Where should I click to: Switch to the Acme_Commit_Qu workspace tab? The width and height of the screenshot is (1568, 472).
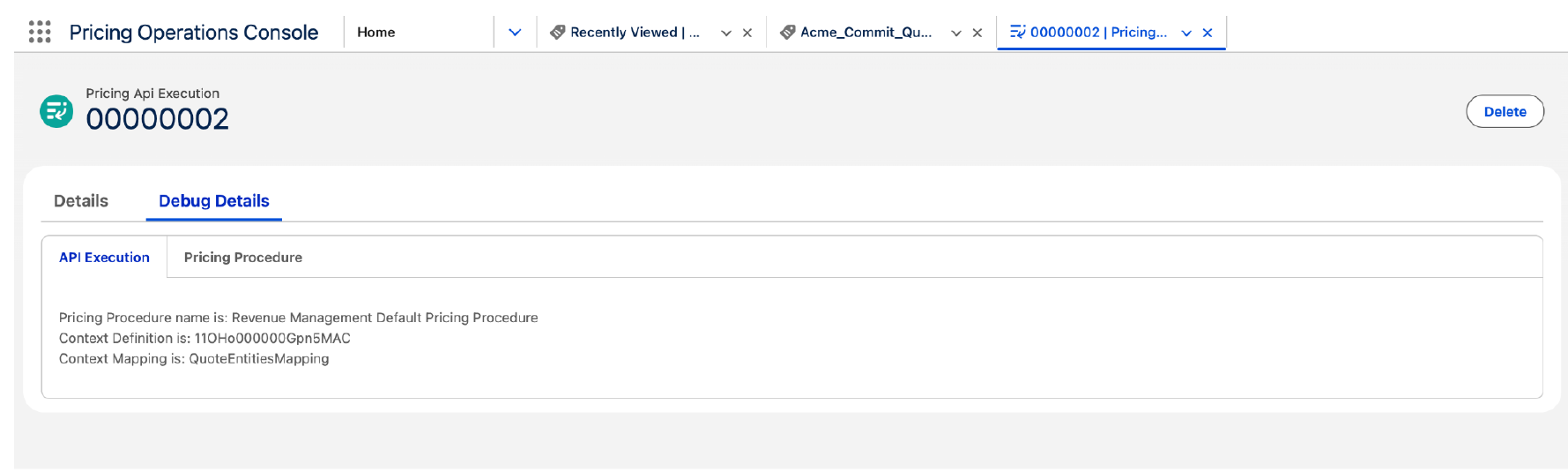(866, 33)
